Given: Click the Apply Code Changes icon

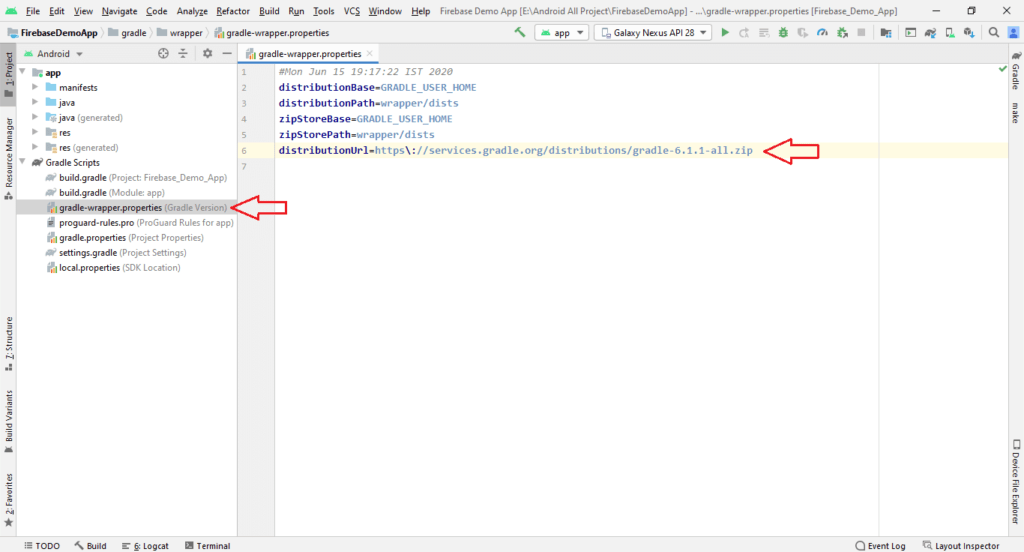Looking at the screenshot, I should (x=763, y=32).
